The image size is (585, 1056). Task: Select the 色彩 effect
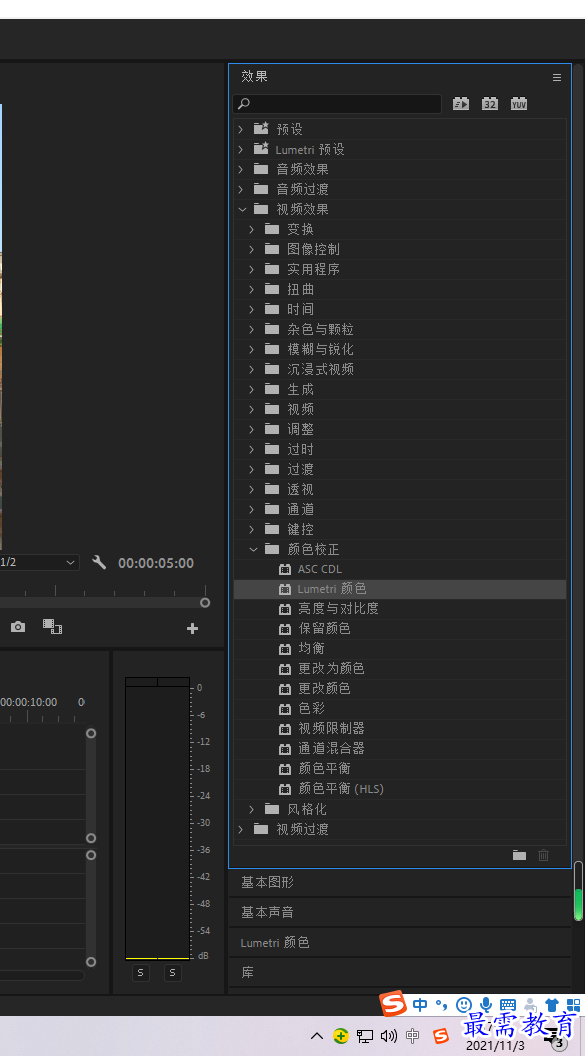coord(400,708)
